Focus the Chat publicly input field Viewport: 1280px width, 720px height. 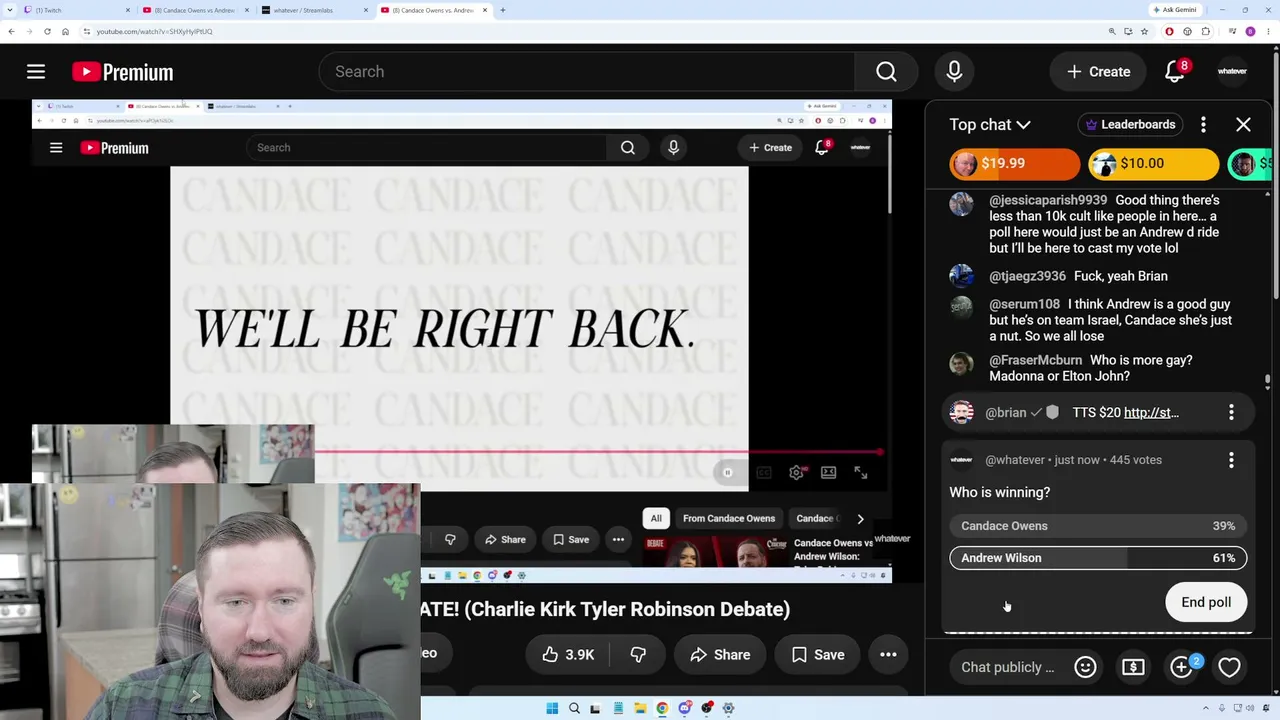[x=1008, y=667]
